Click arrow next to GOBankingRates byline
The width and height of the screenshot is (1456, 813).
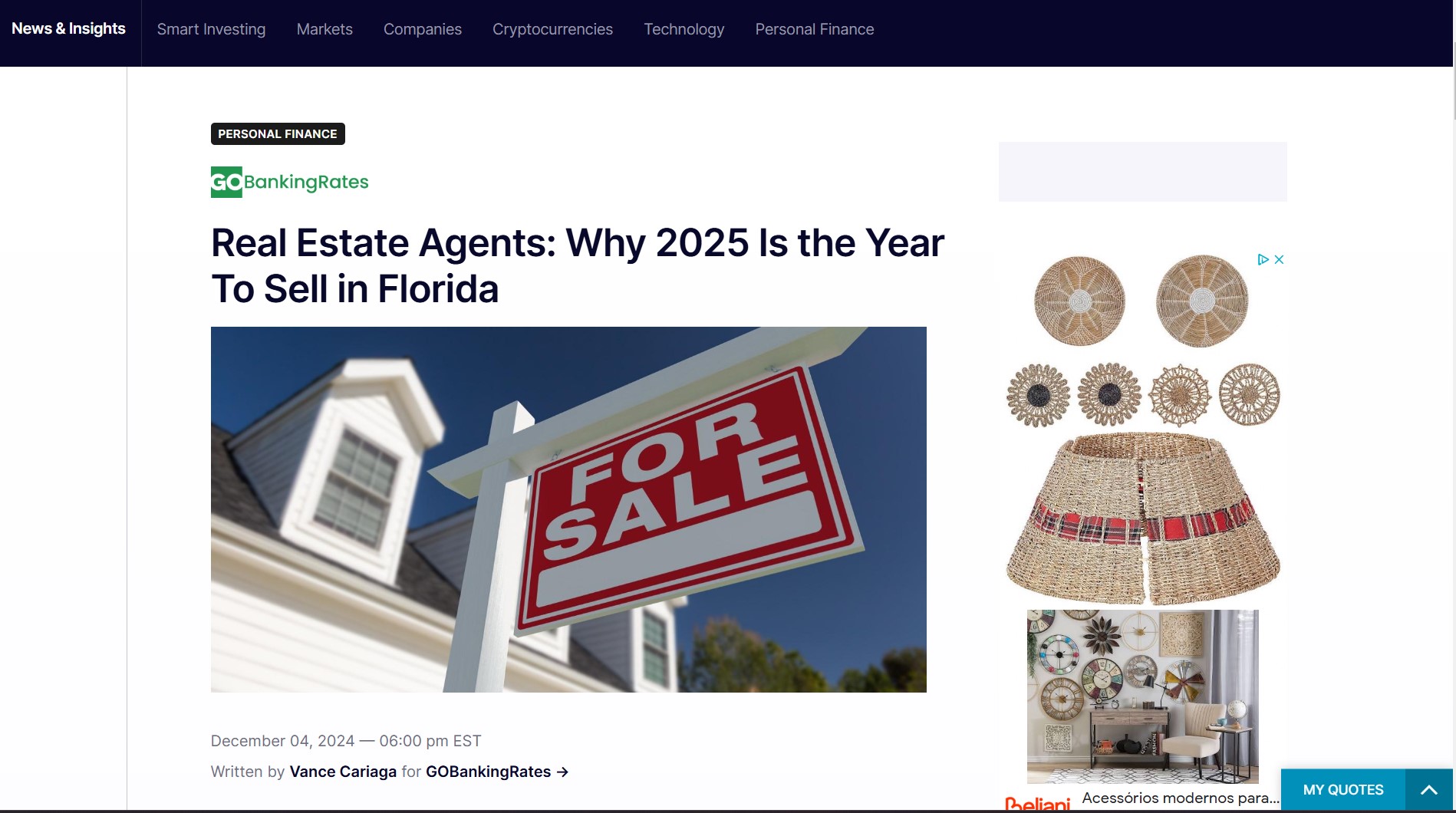coord(562,772)
